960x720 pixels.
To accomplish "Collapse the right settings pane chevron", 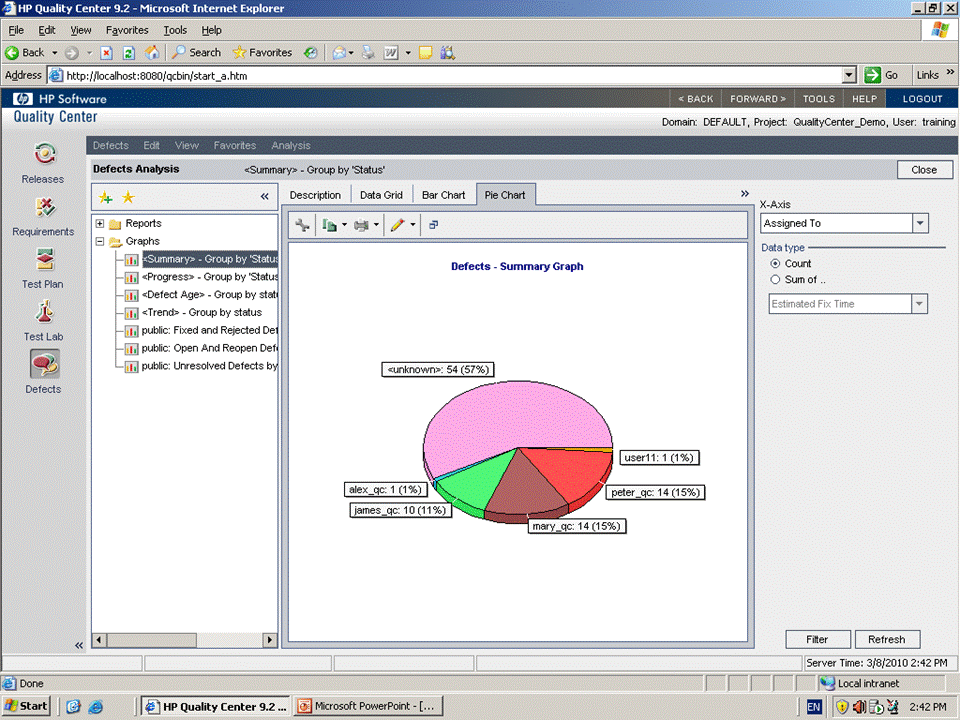I will [744, 193].
